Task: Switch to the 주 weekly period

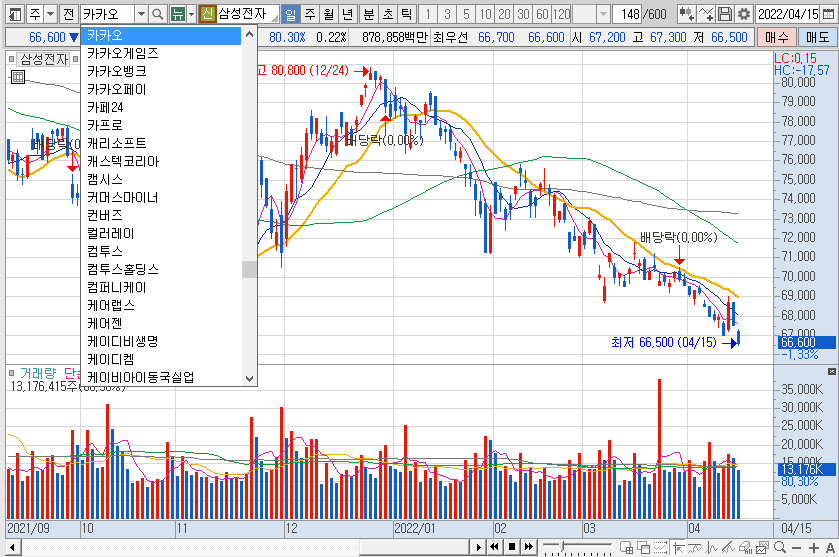Action: pos(310,14)
